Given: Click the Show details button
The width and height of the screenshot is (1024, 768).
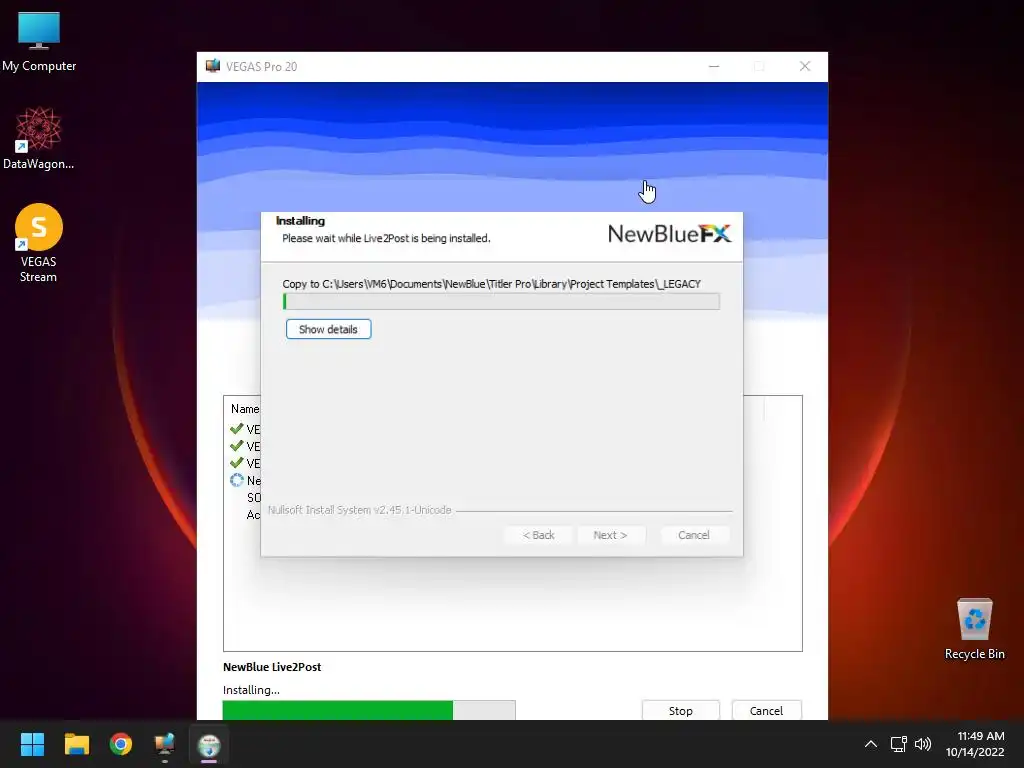Looking at the screenshot, I should click(328, 329).
